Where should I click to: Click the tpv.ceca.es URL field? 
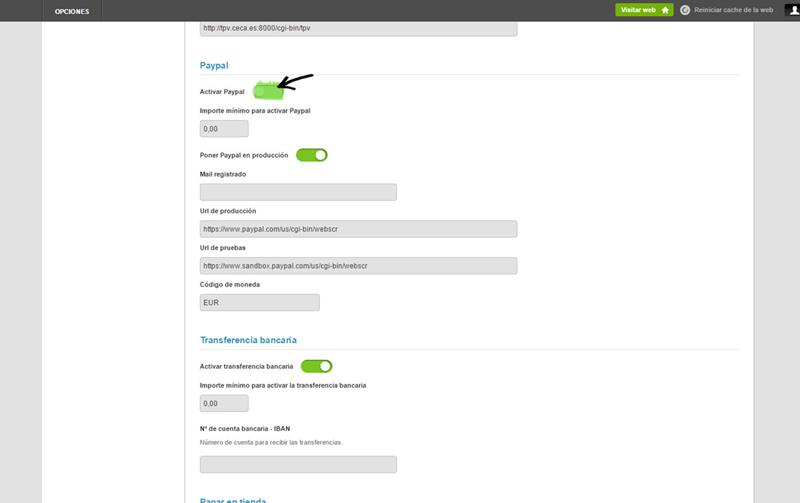(358, 29)
